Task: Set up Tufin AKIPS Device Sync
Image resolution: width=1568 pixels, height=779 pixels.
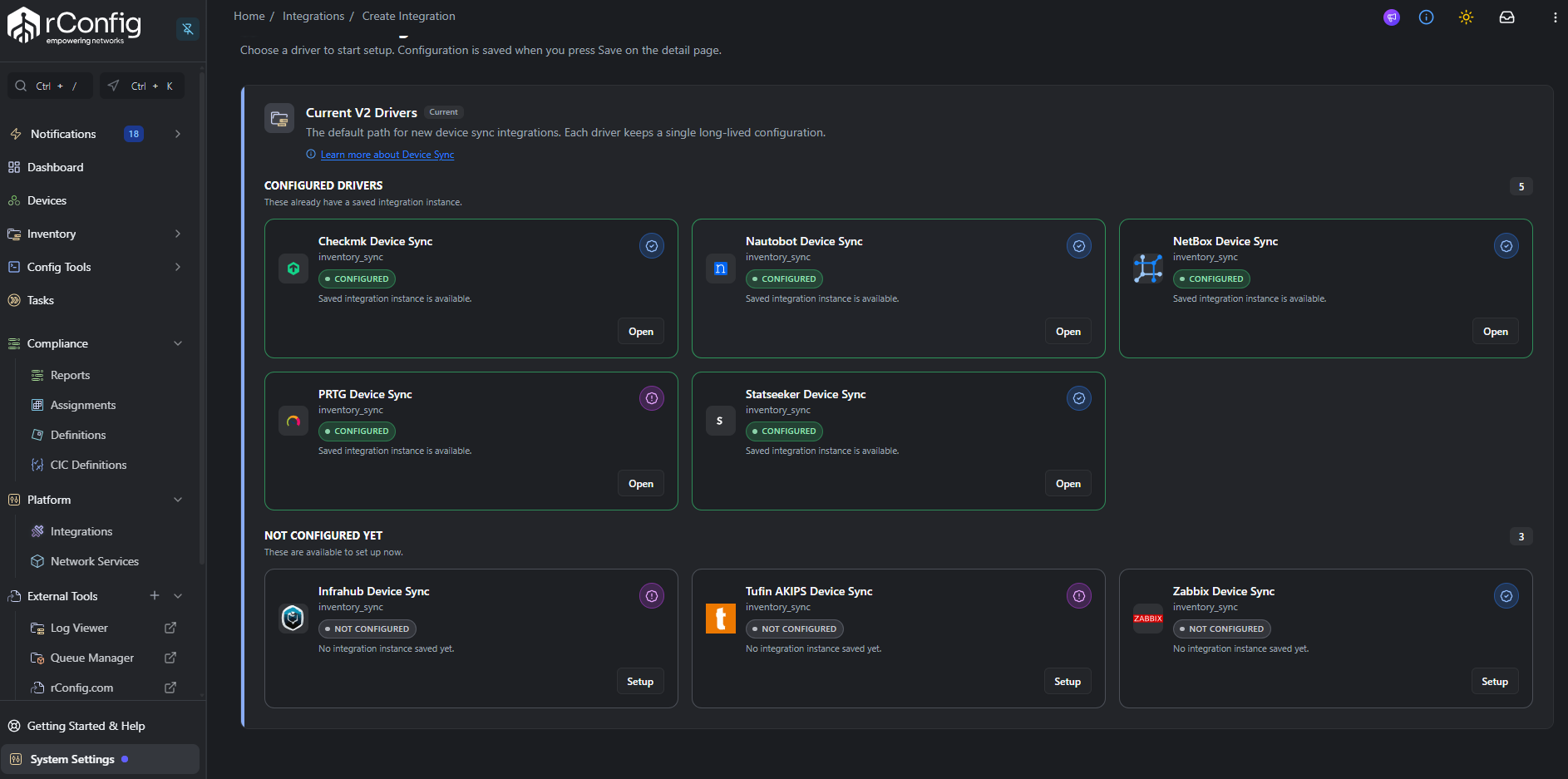Action: pos(1068,682)
